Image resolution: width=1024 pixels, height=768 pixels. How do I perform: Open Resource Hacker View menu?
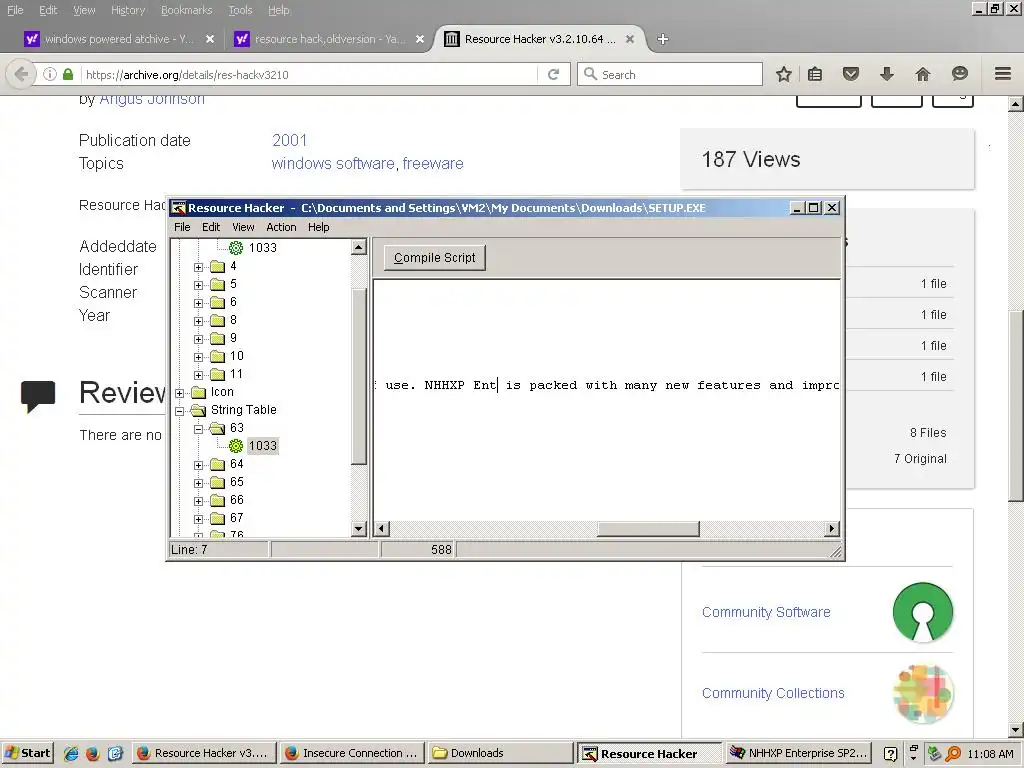[243, 227]
